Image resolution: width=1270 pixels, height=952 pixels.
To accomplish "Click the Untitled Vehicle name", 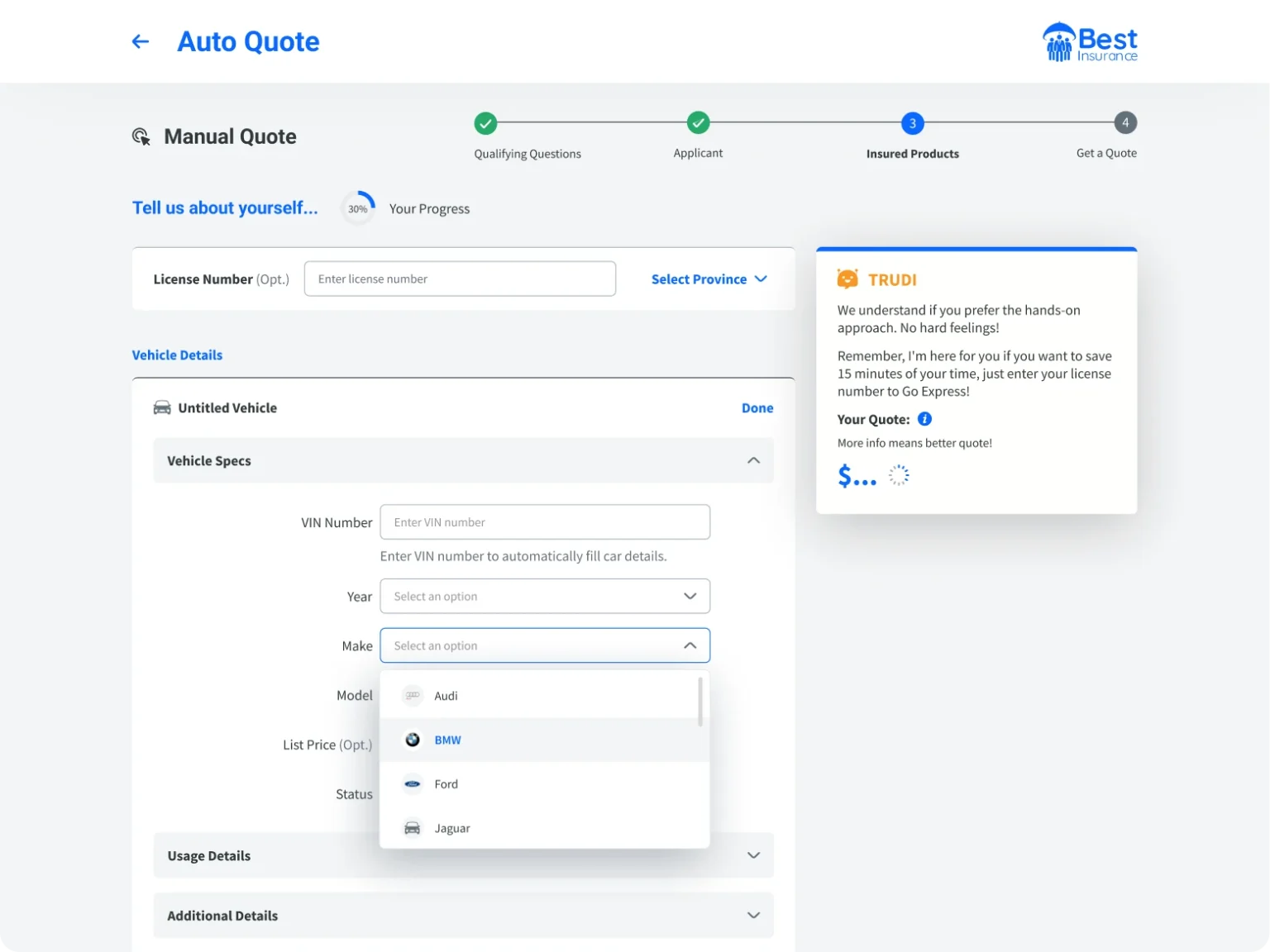I will pos(227,408).
